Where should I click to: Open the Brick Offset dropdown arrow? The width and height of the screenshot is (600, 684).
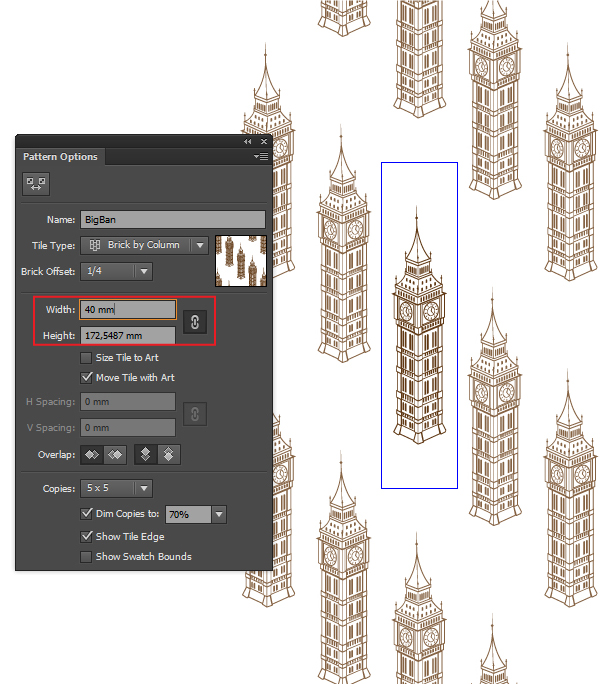tap(144, 271)
